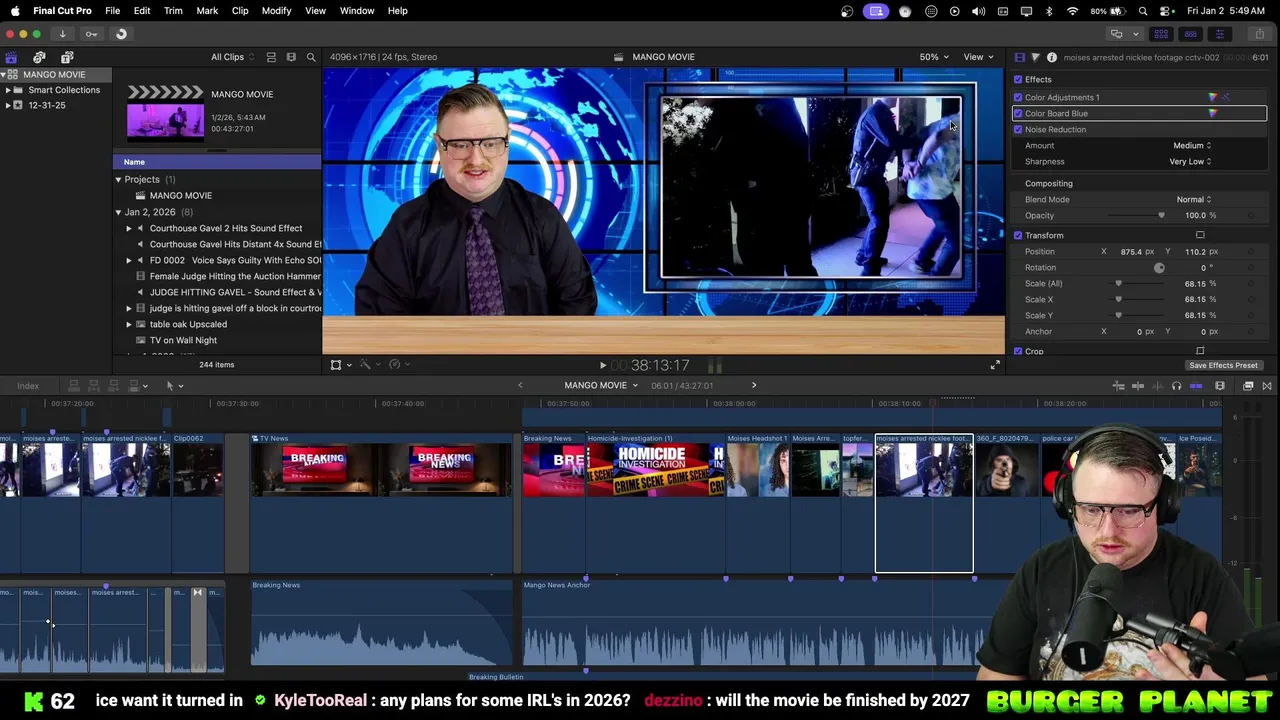
Task: Go forward in timeline history
Action: click(x=754, y=386)
